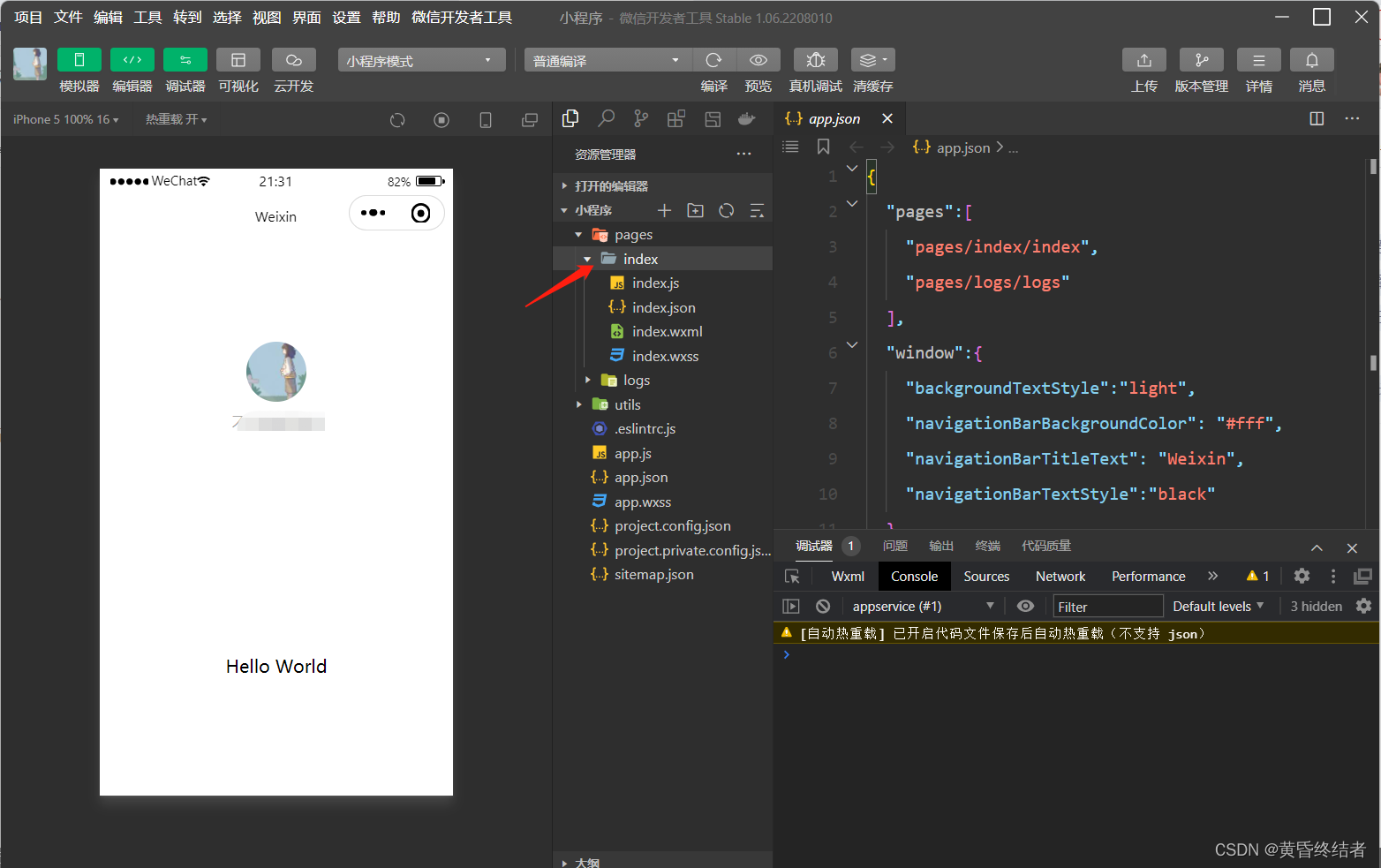Click the upload (上传) button
Image resolution: width=1381 pixels, height=868 pixels.
(1144, 60)
